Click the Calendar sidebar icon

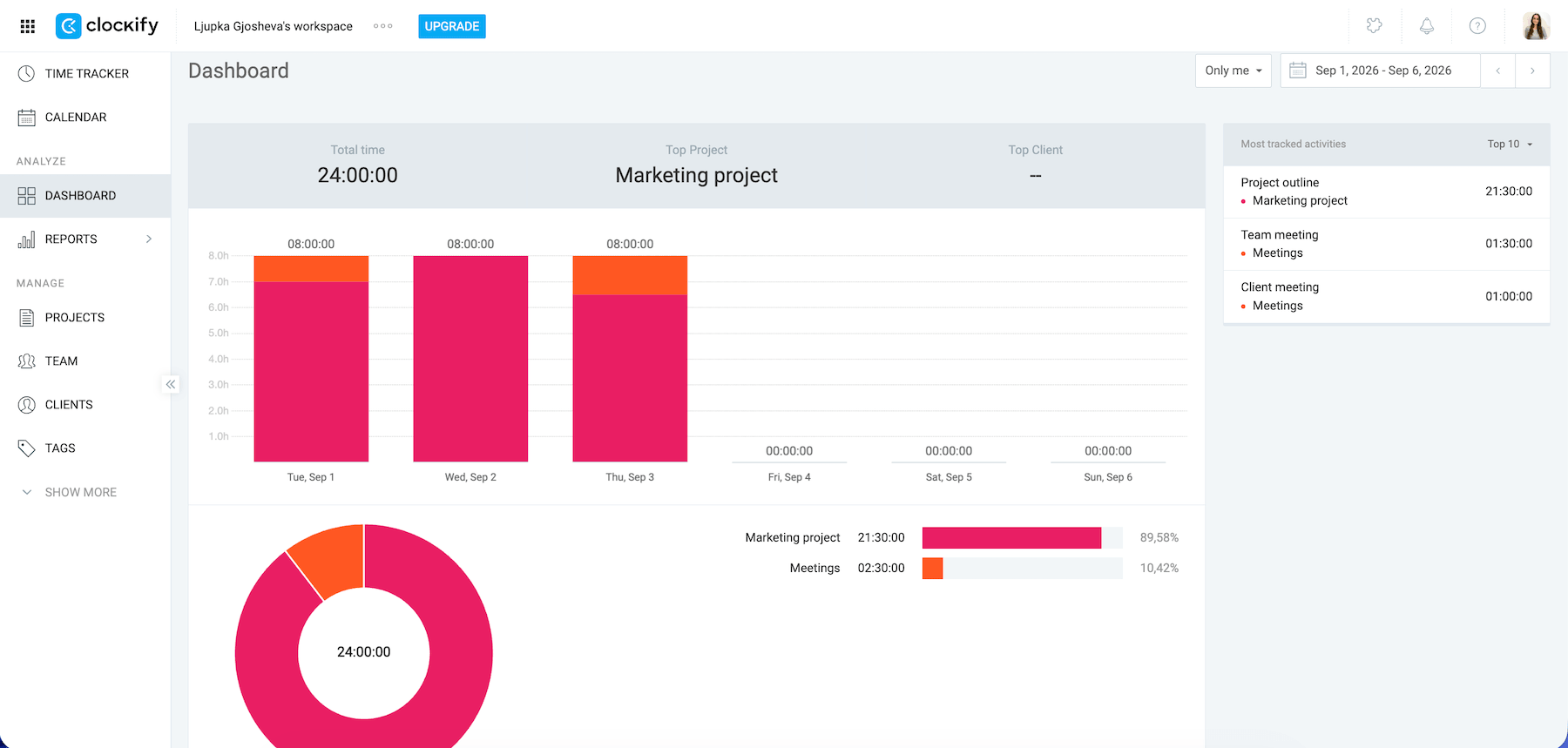[x=27, y=118]
